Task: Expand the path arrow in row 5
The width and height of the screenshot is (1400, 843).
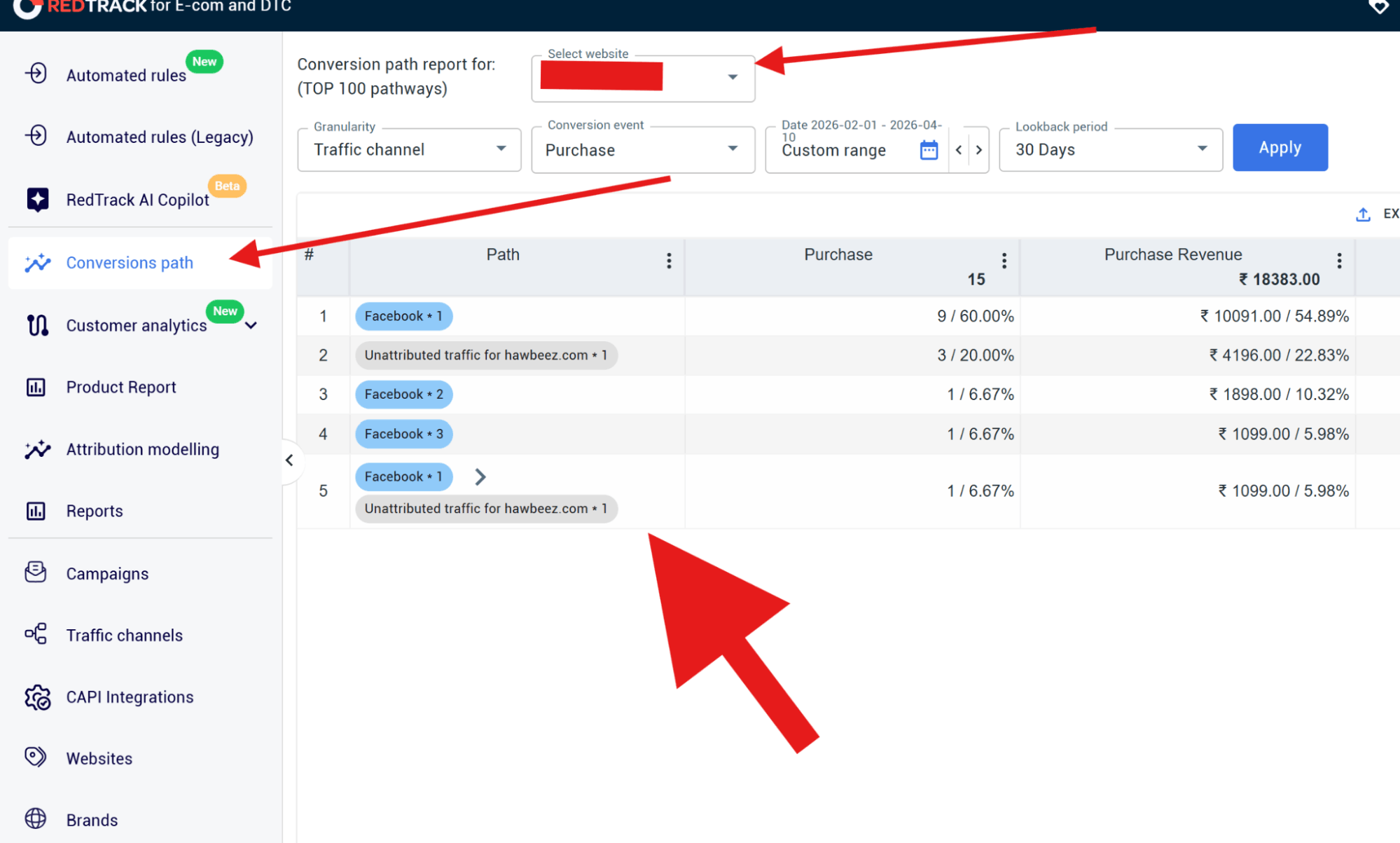Action: tap(480, 477)
